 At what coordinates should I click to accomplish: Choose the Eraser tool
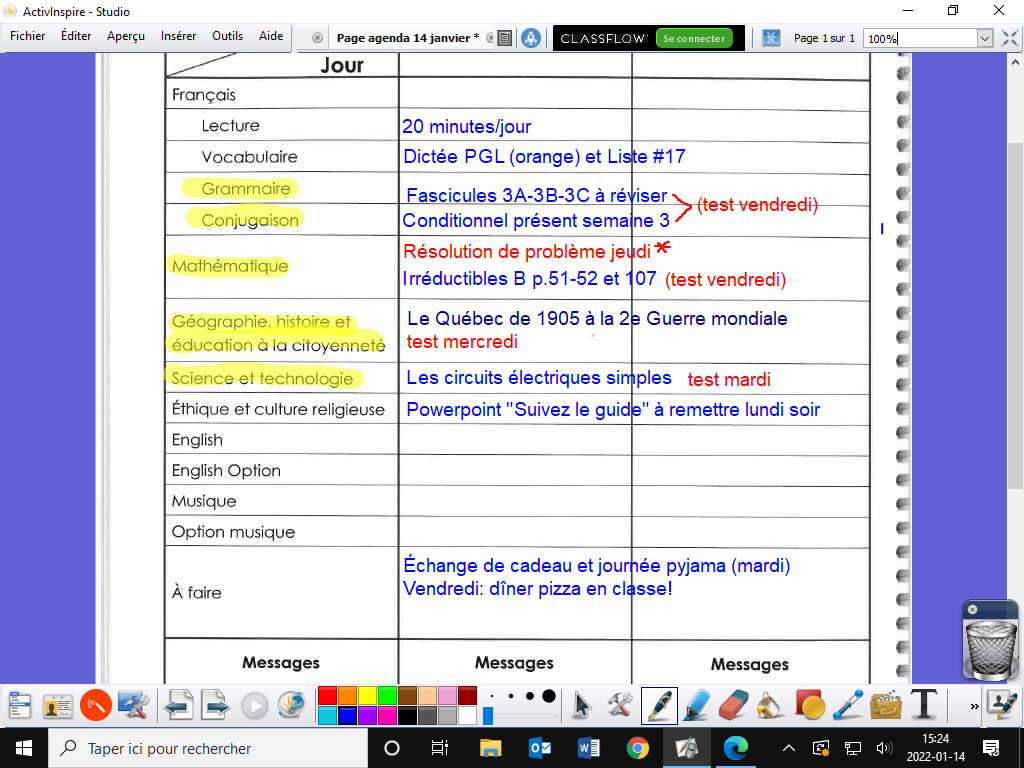[733, 705]
